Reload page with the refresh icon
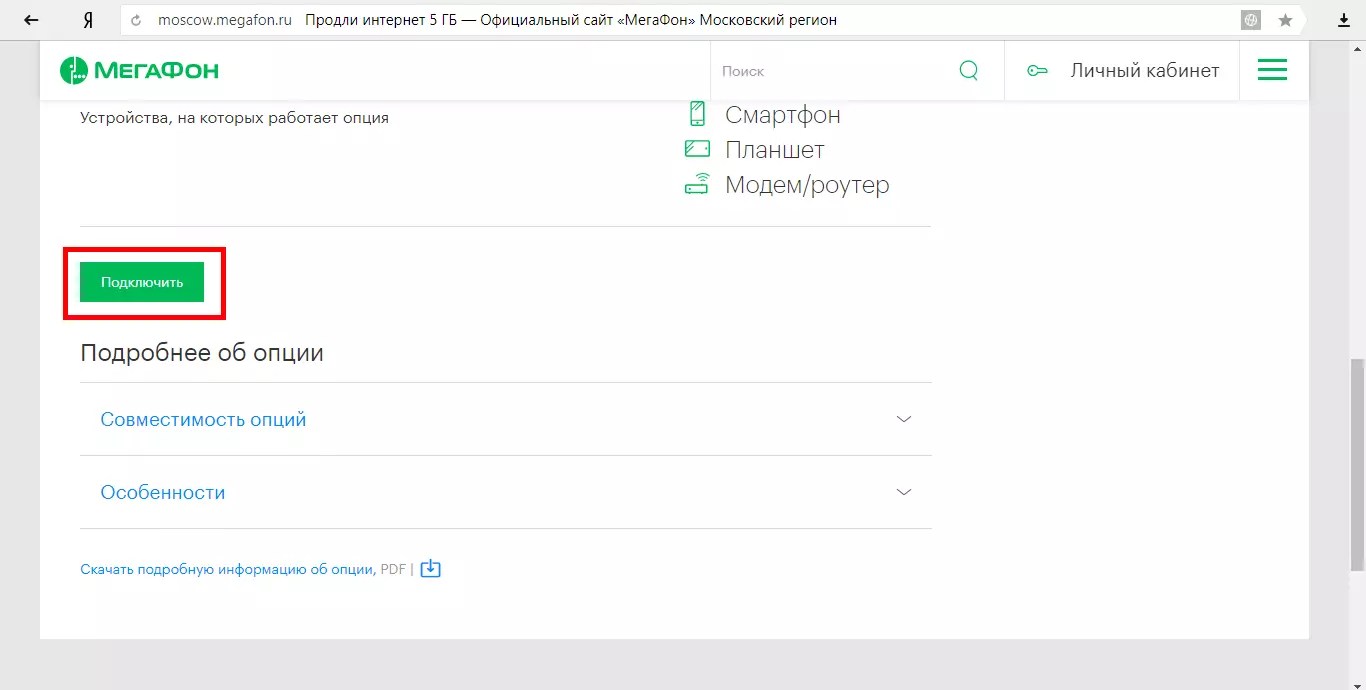This screenshot has width=1366, height=690. 137,20
